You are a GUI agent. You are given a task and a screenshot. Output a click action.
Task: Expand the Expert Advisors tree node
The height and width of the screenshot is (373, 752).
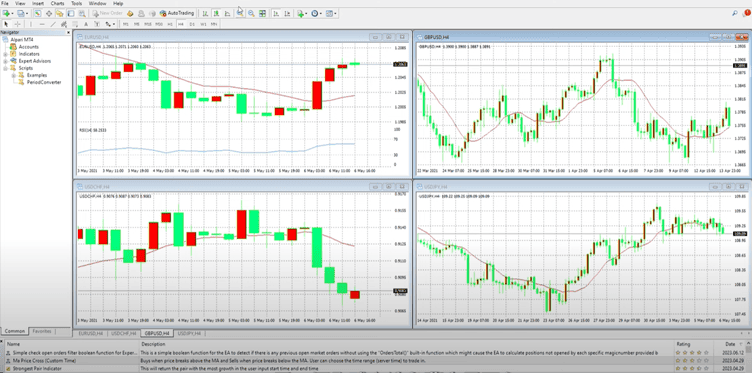5,61
